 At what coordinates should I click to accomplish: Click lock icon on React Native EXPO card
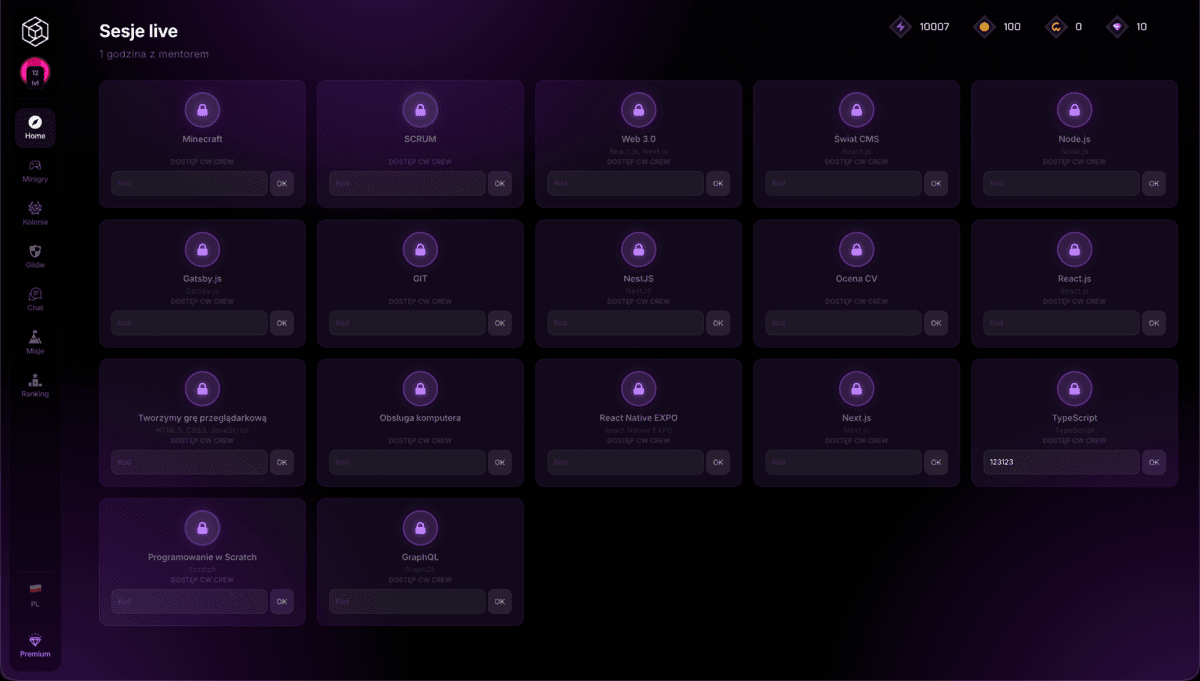(x=638, y=388)
